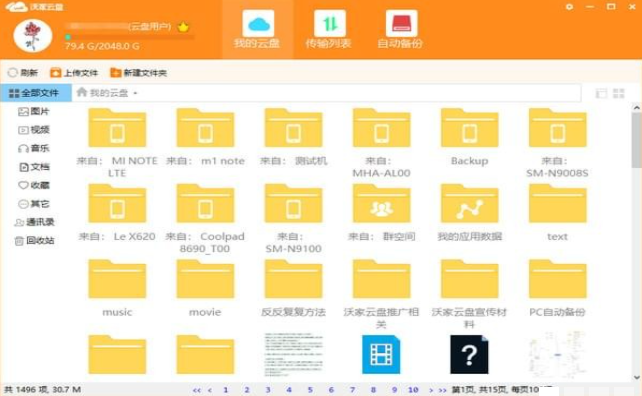This screenshot has width=642, height=396.
Task: Click the user avatar picture
Action: (33, 36)
